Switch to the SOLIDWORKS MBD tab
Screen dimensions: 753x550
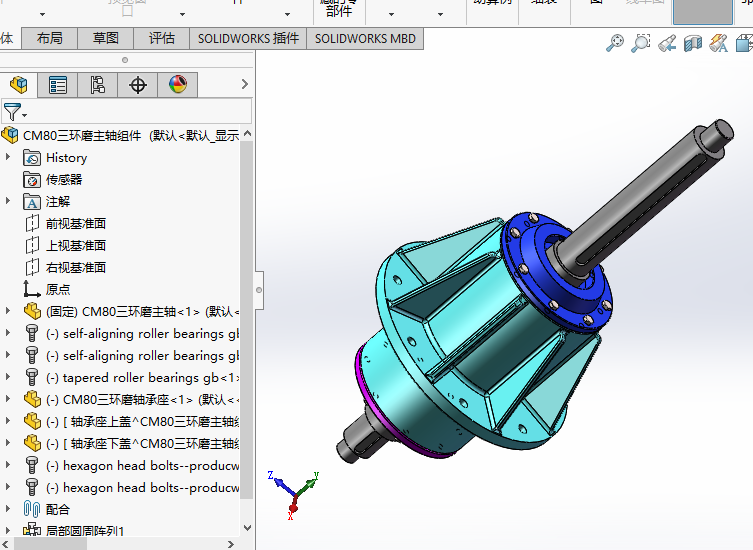tap(365, 38)
